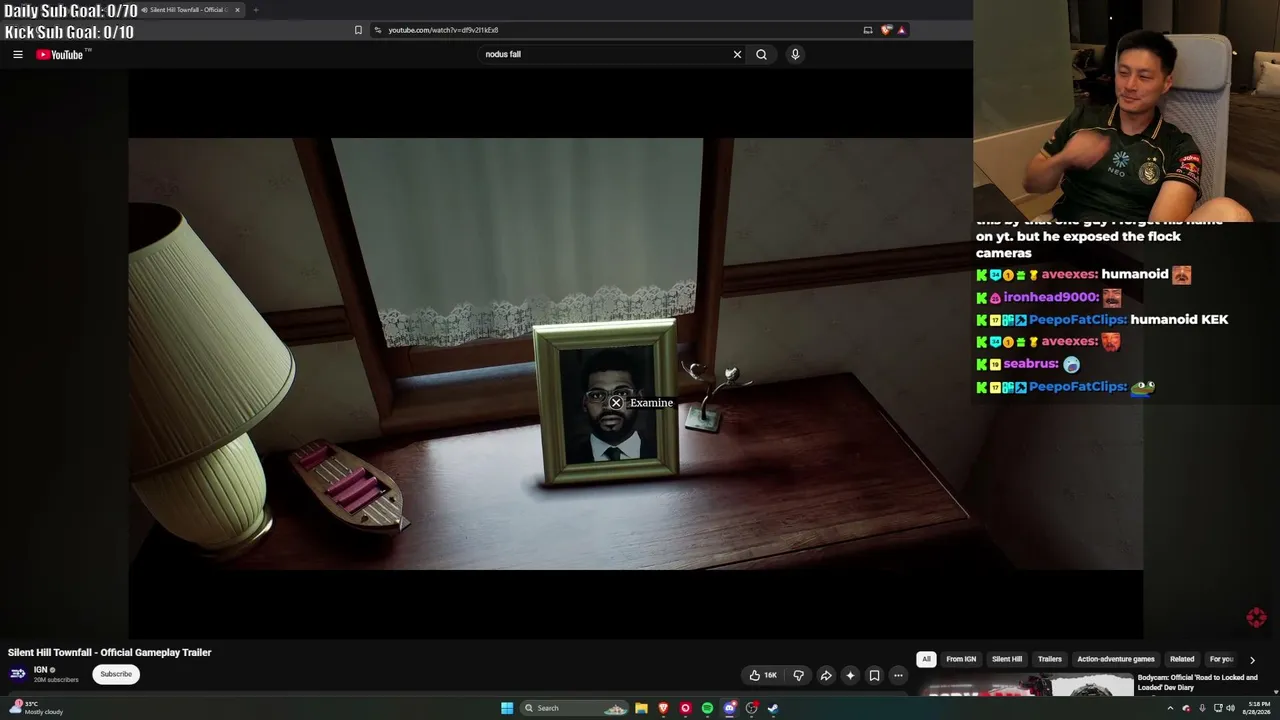Subscribe to the IGN channel
The image size is (1280, 720).
pyautogui.click(x=116, y=674)
